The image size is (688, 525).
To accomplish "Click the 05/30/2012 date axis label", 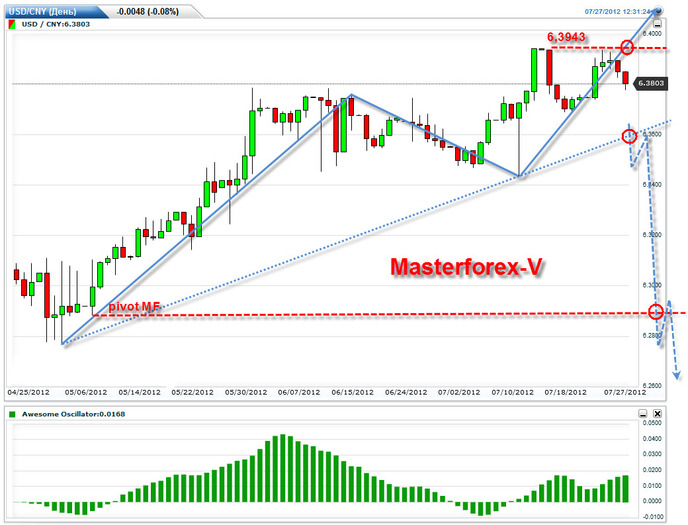I will [246, 392].
